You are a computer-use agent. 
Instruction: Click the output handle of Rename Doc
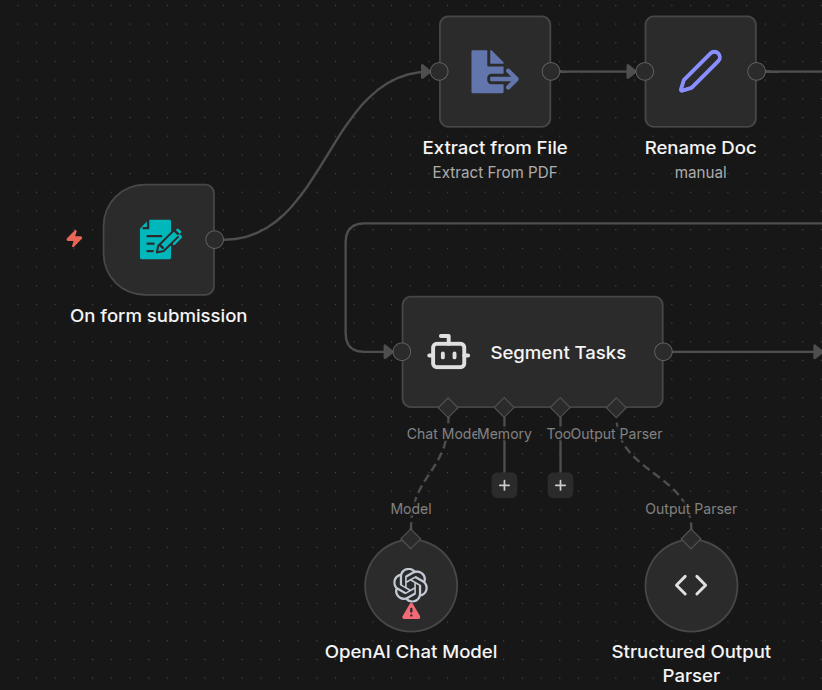(x=756, y=71)
